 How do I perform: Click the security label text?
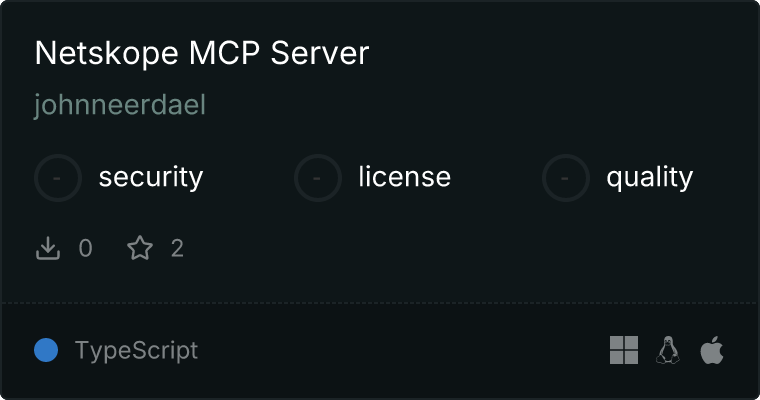pos(151,177)
